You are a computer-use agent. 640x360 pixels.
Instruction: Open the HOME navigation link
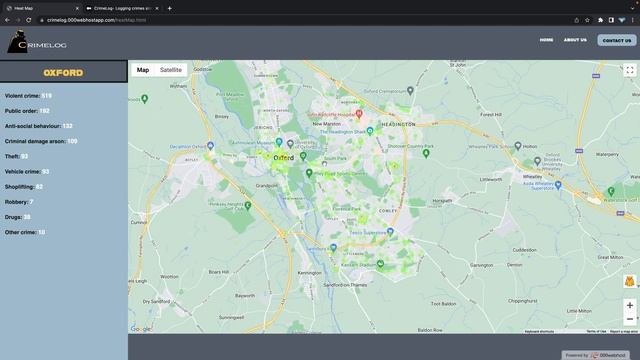click(546, 40)
